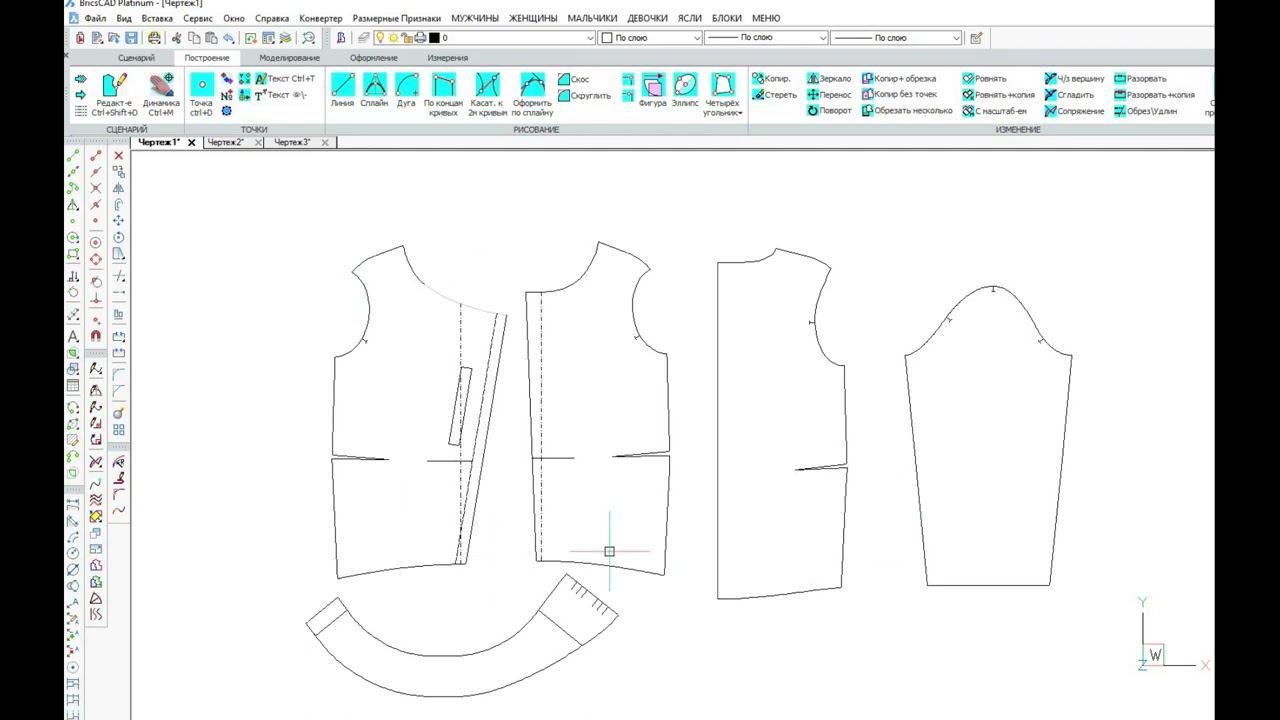Click the zoom magnifier toolbar icon
The width and height of the screenshot is (1280, 720).
[x=308, y=38]
